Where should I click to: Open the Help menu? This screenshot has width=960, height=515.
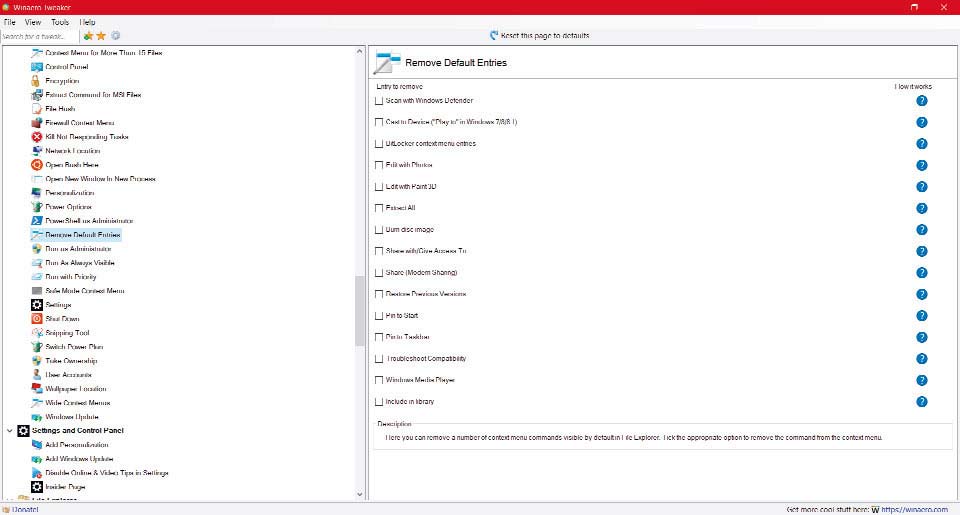coord(88,22)
